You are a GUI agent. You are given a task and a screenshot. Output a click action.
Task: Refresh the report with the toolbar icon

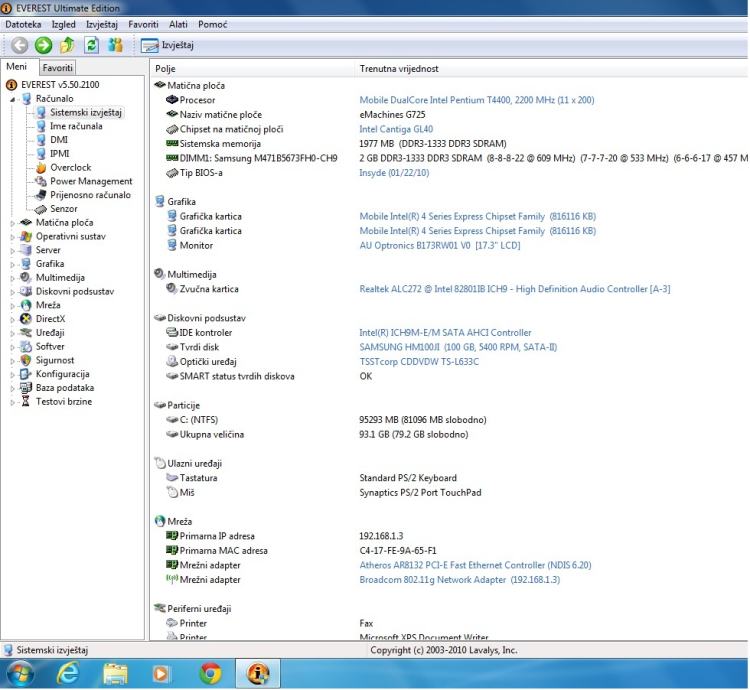tap(91, 45)
